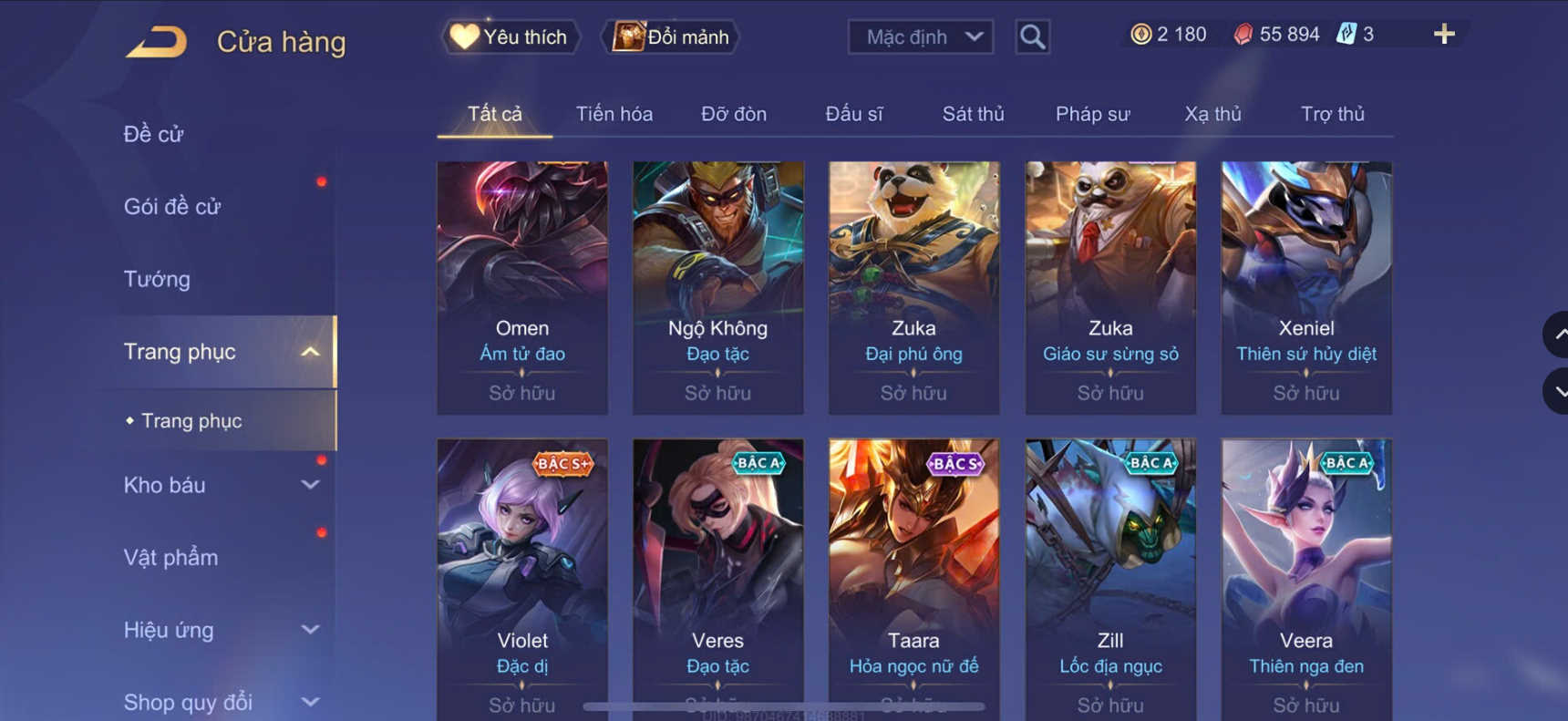Open Gói đề cử in sidebar
This screenshot has width=1568, height=721.
(172, 207)
